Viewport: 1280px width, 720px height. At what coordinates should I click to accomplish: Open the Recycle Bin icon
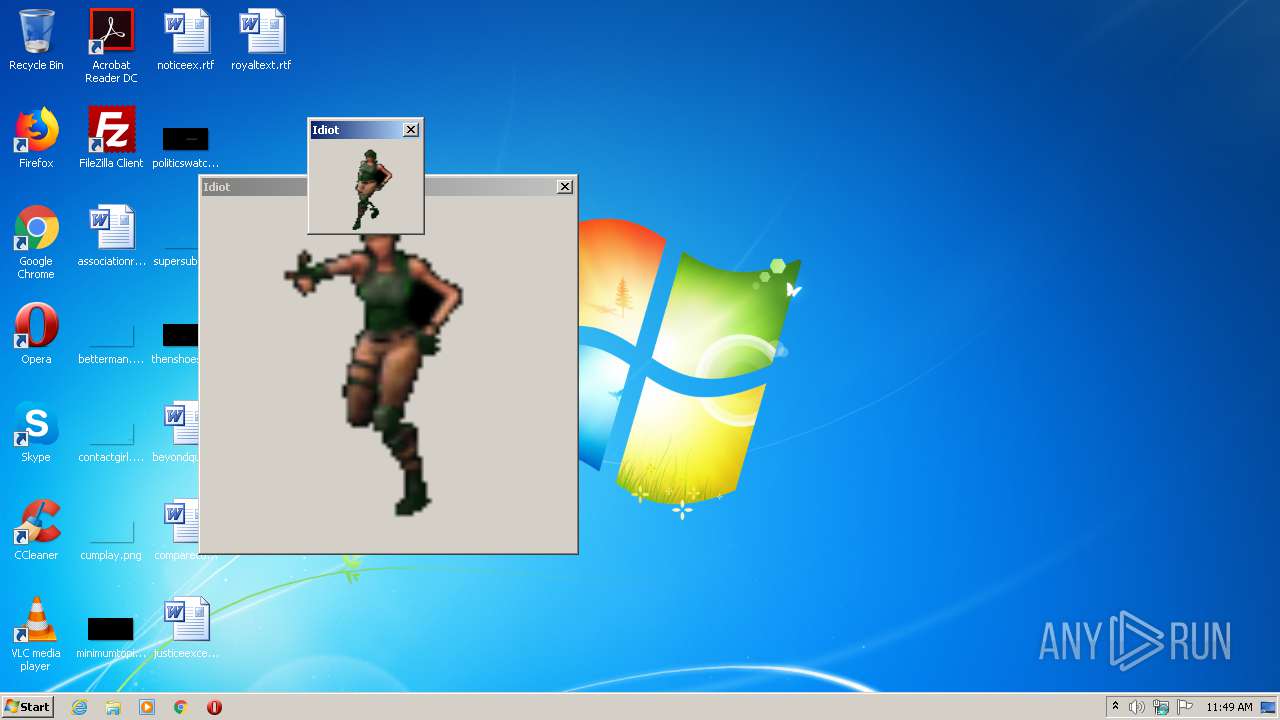point(36,40)
